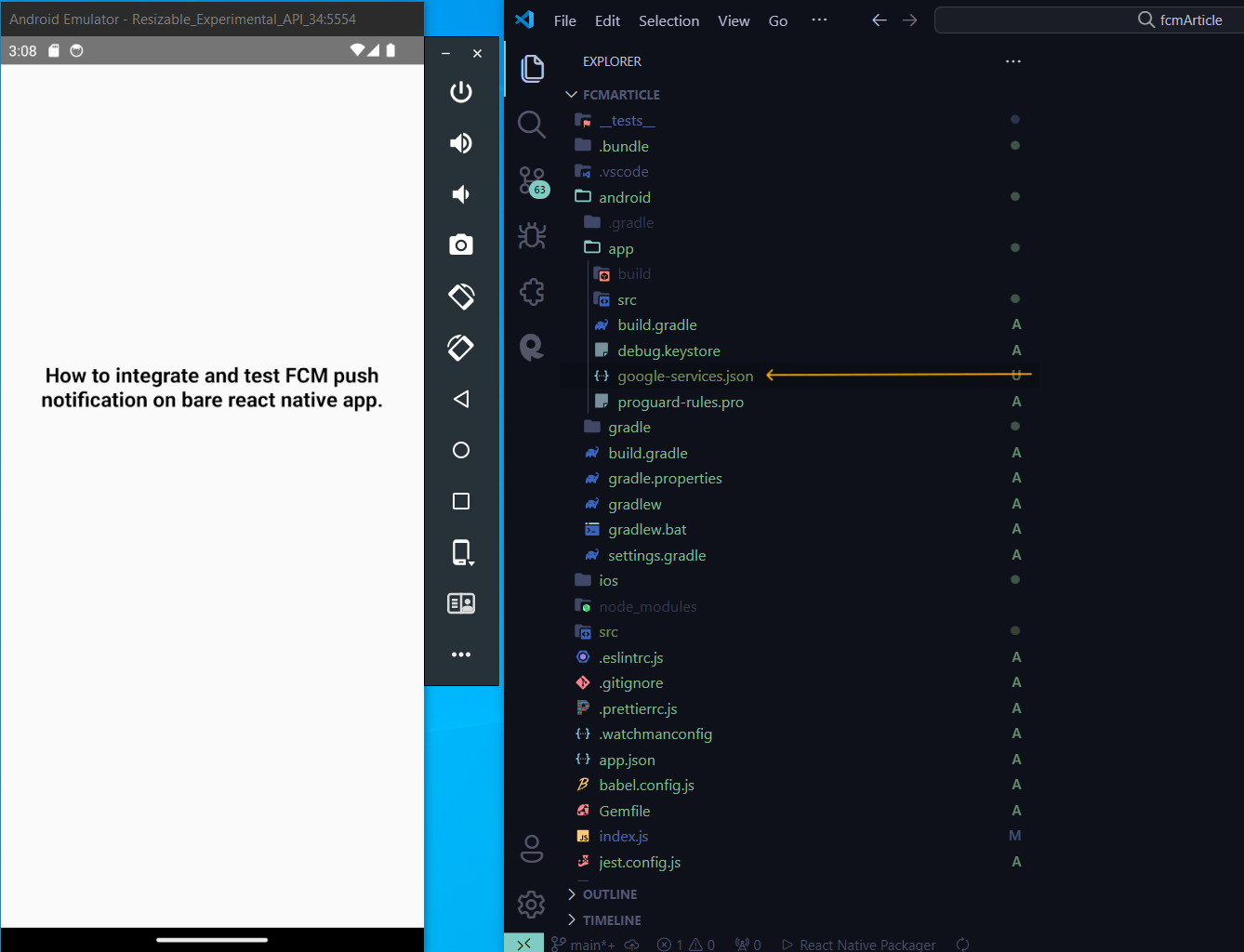
Task: Expand the build folder inside app
Action: [x=800, y=274]
